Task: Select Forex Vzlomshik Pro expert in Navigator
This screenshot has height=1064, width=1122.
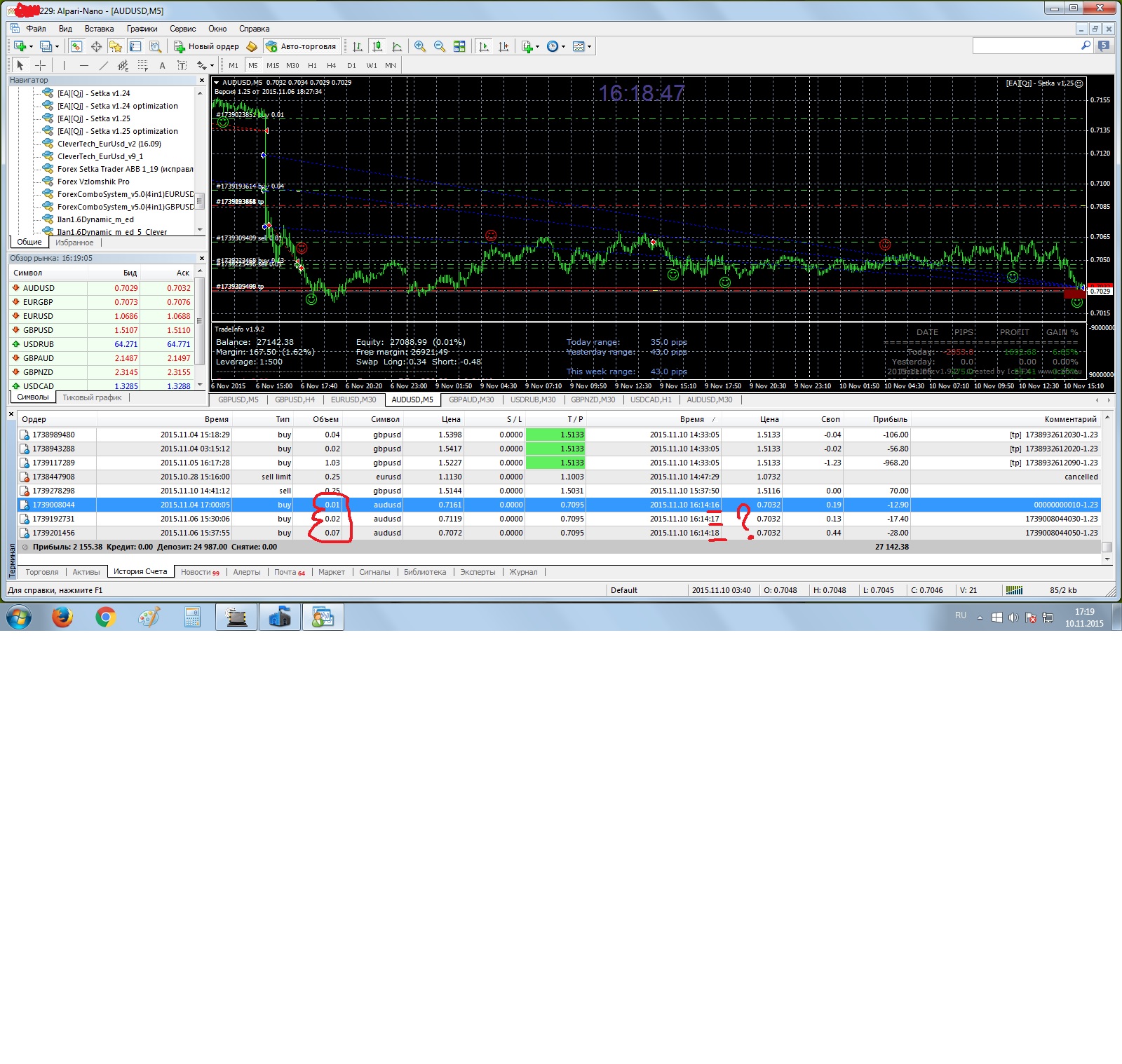Action: [93, 182]
